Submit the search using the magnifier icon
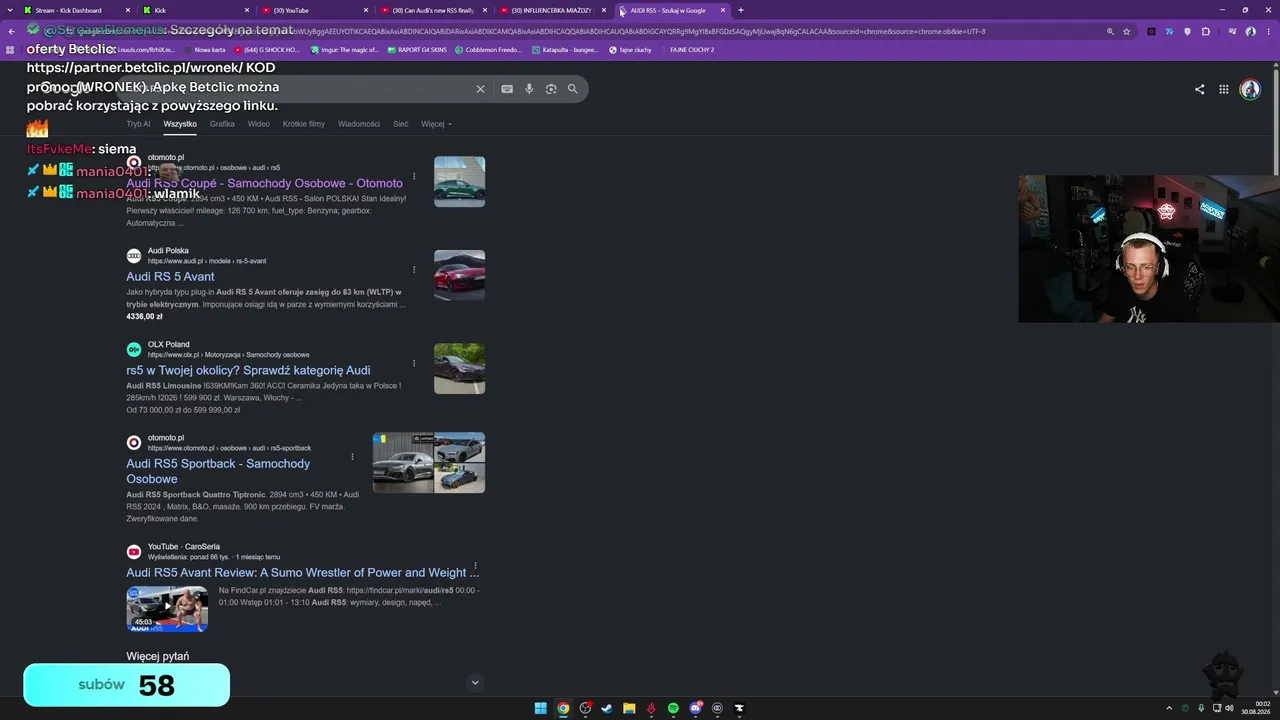Screen dimensions: 1280x720 (x=573, y=89)
